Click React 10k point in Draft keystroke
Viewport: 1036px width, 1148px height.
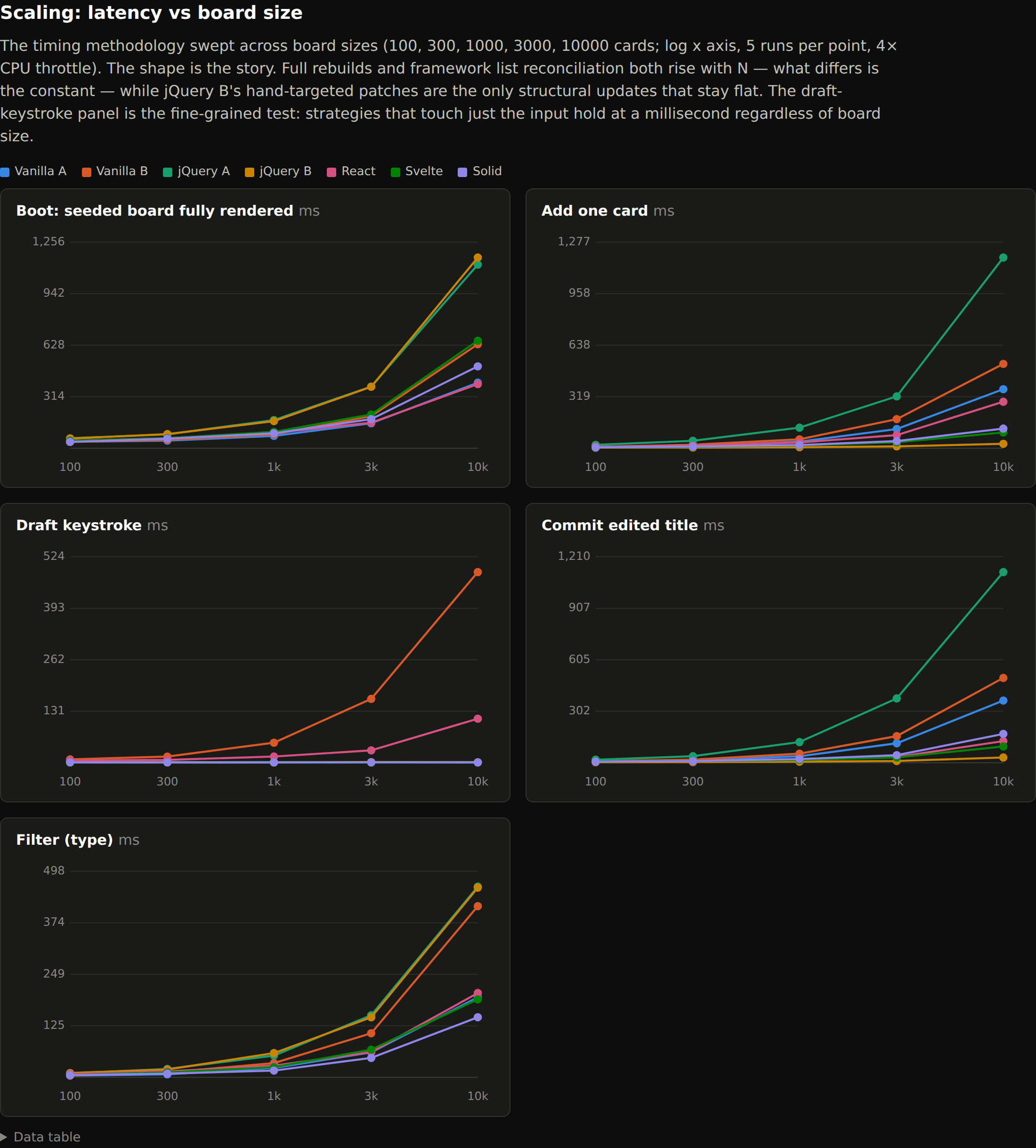point(478,719)
